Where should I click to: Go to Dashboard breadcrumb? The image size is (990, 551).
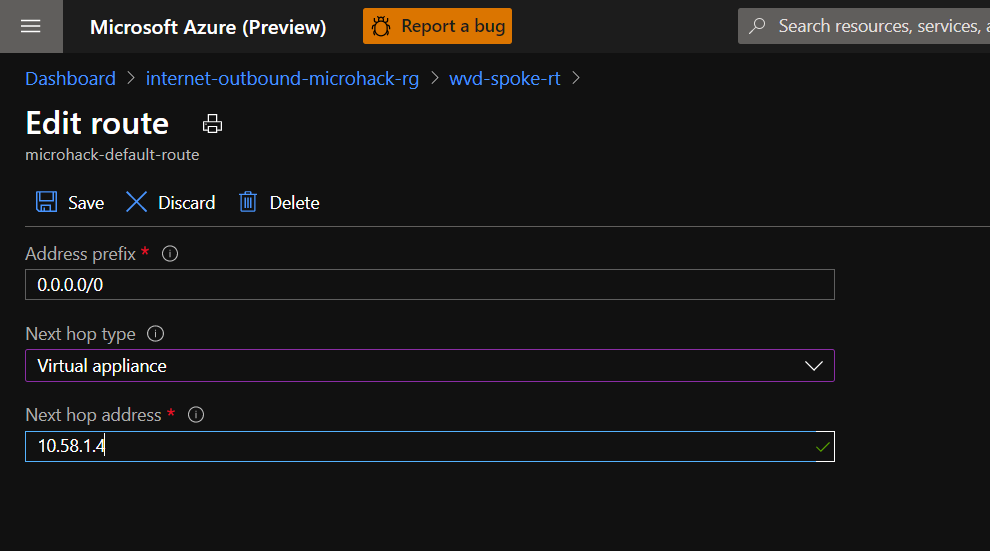70,78
